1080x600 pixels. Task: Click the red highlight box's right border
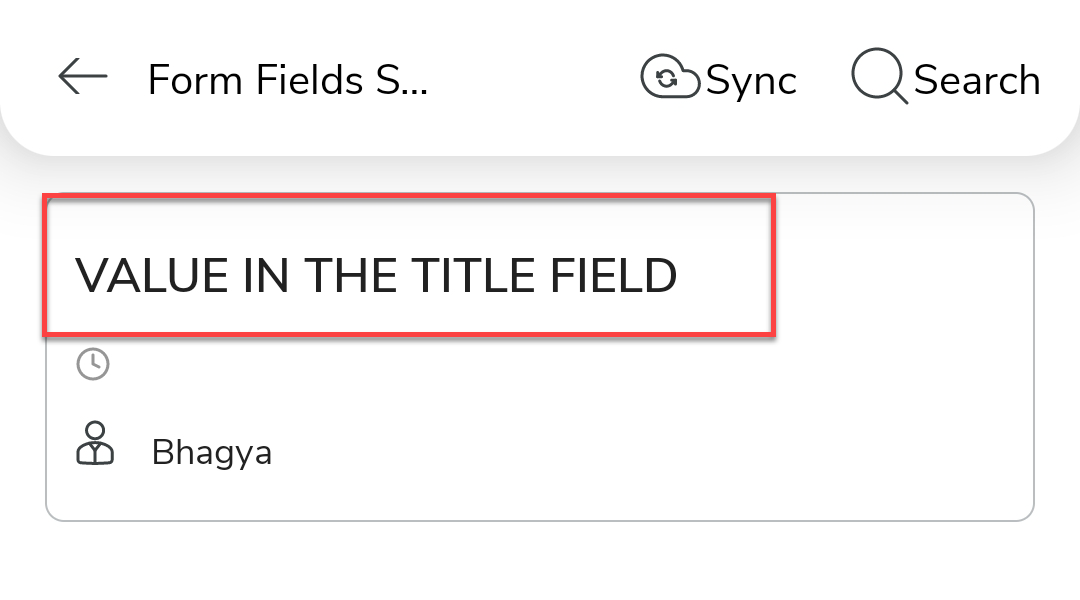pos(774,266)
